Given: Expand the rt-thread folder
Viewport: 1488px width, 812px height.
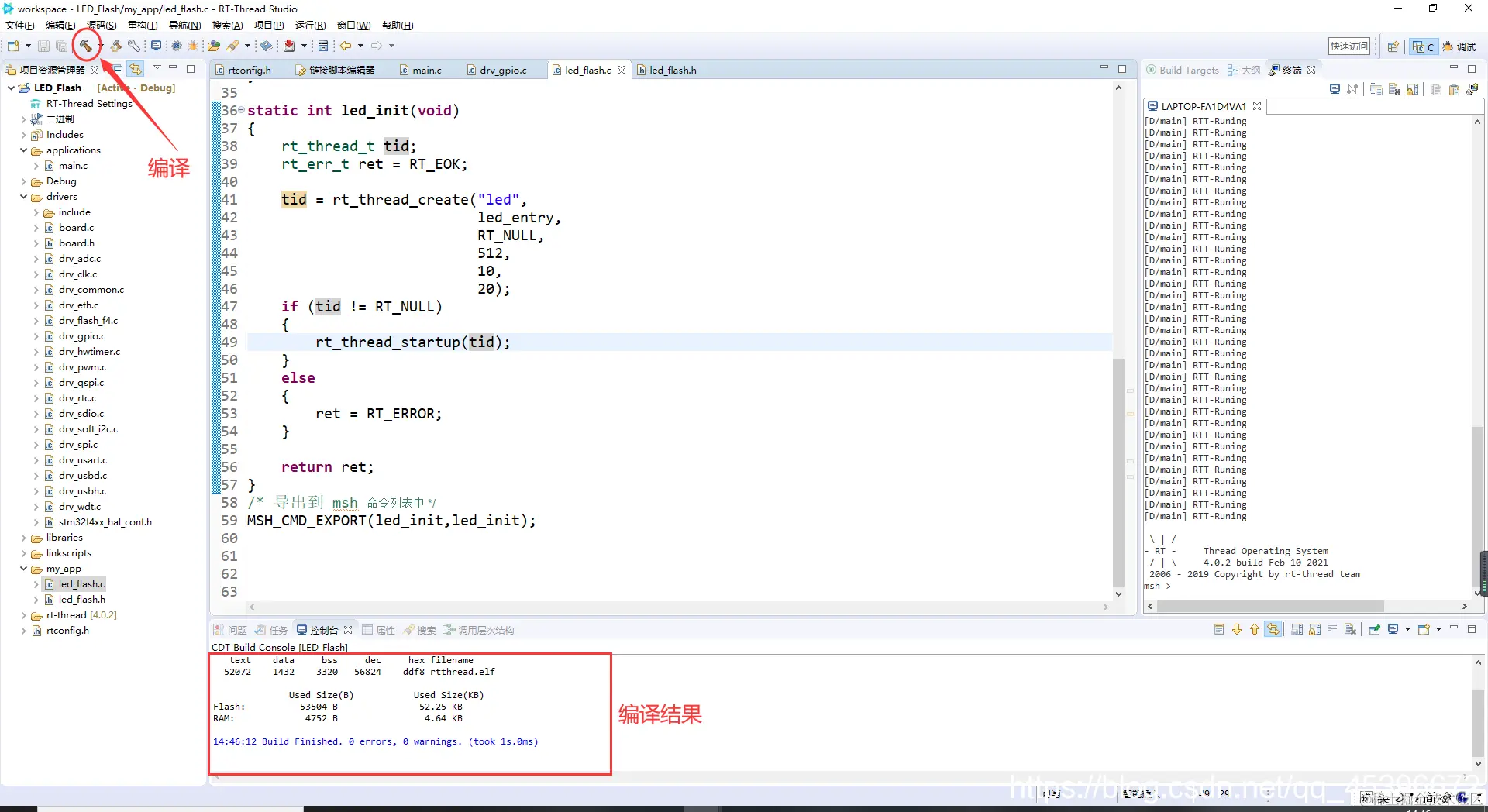Looking at the screenshot, I should [23, 615].
